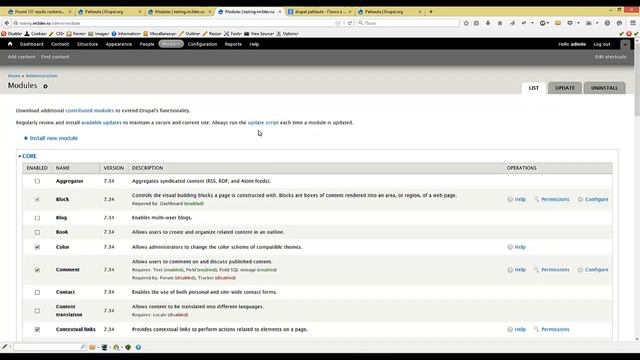
Task: Open the Structure admin menu item
Action: tap(87, 44)
